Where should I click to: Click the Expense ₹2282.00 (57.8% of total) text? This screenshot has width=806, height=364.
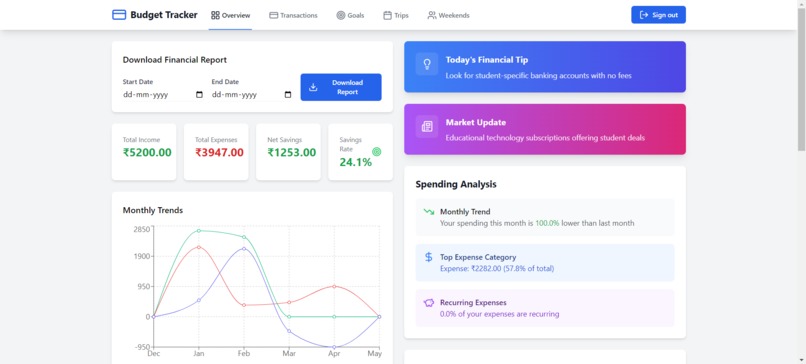click(x=497, y=268)
